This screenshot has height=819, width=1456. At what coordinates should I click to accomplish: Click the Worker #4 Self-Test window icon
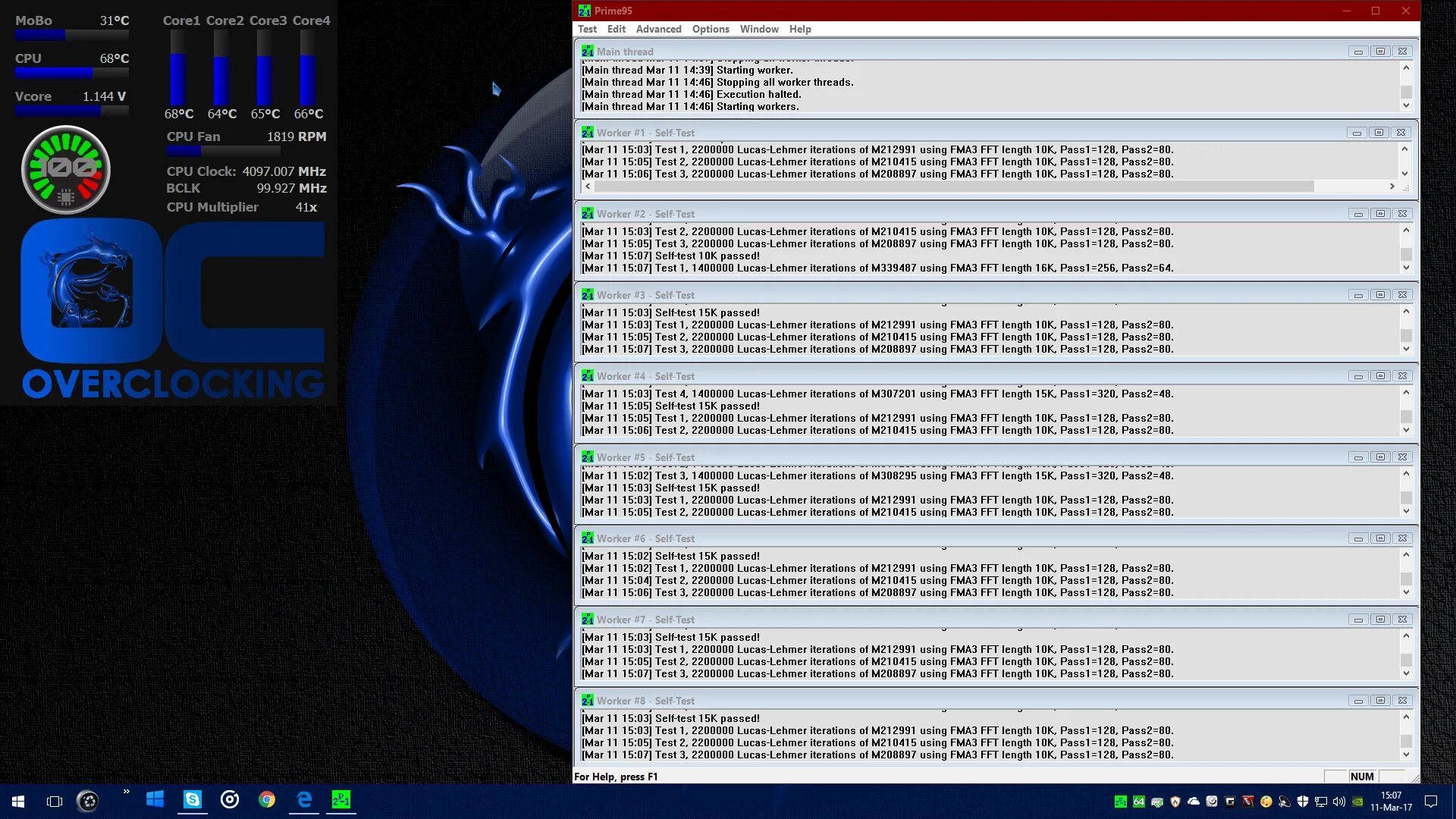587,376
